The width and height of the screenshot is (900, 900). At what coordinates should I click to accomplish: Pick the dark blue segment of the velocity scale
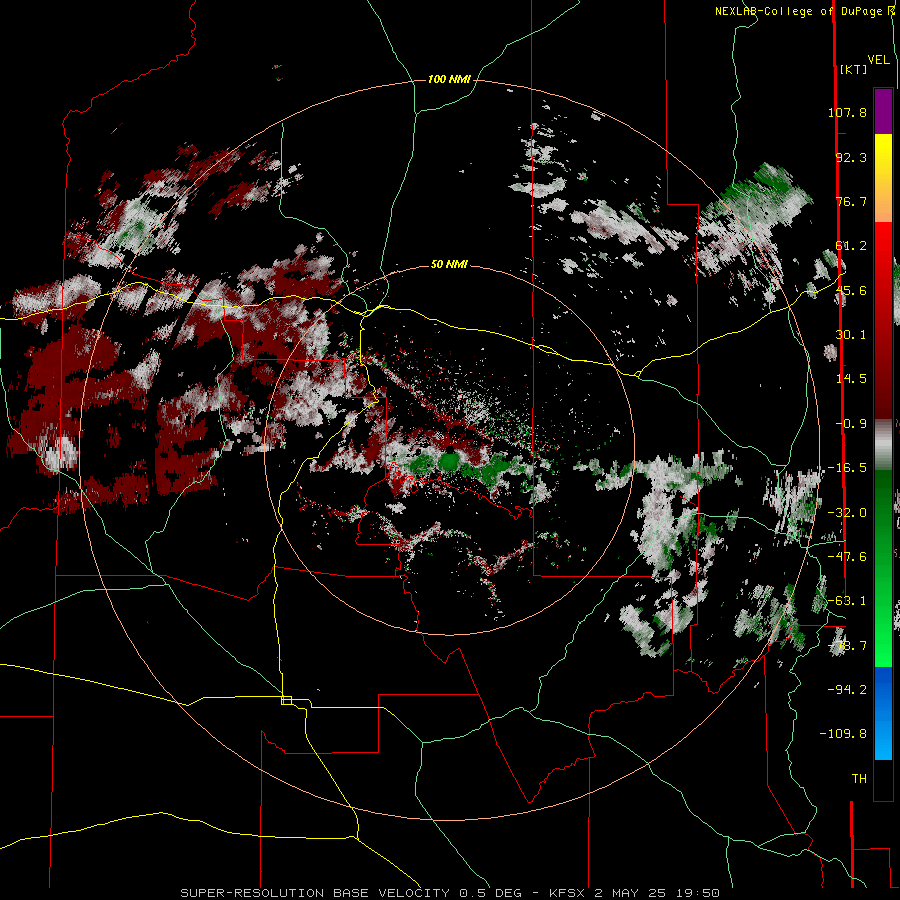click(x=883, y=689)
